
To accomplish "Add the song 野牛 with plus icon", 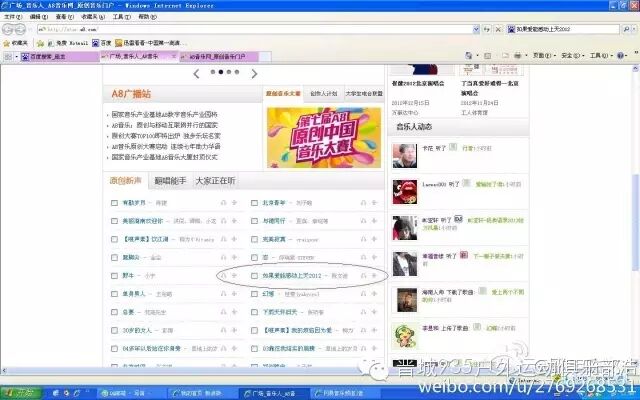I will (x=234, y=276).
